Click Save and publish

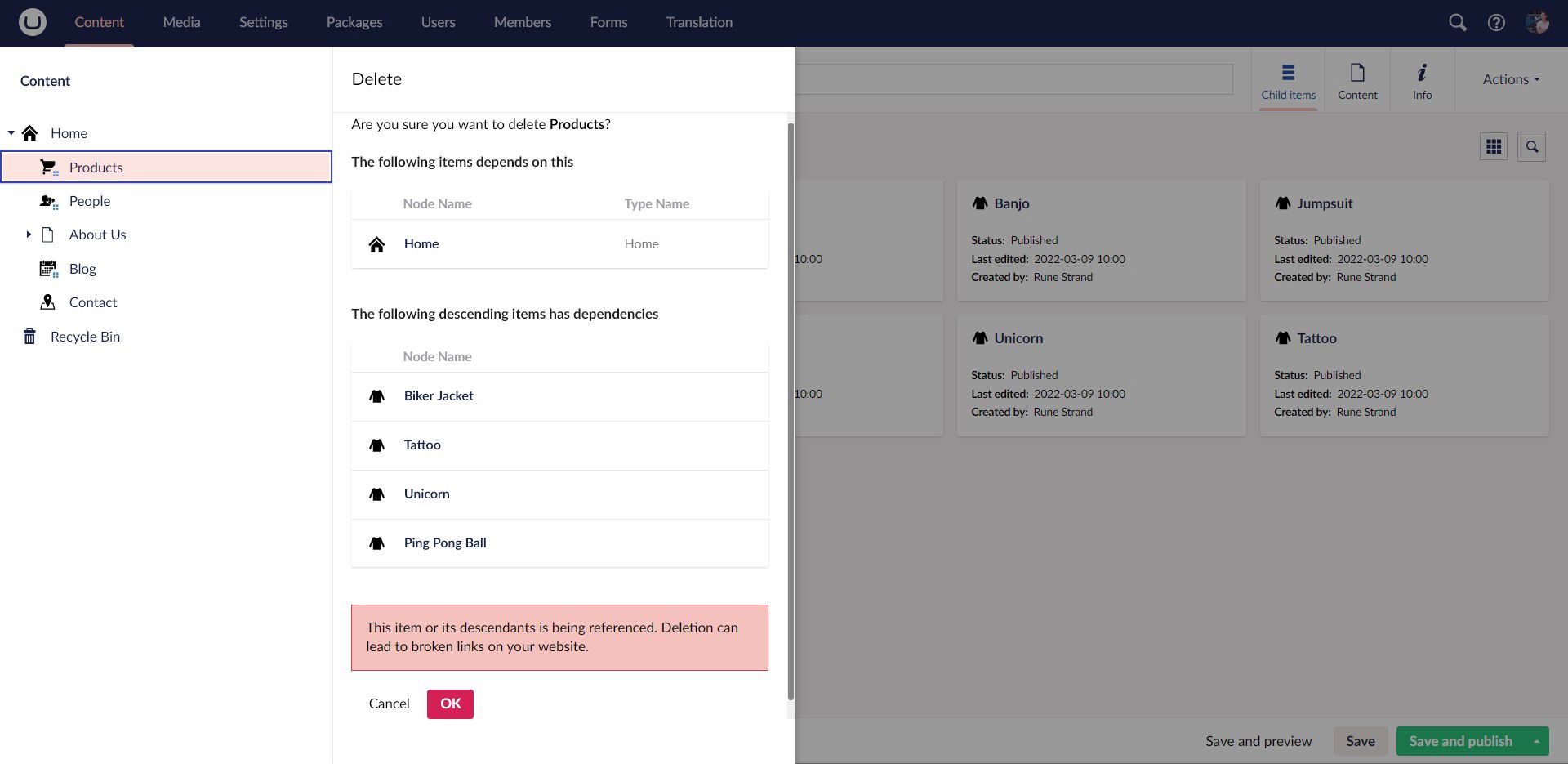click(1460, 741)
